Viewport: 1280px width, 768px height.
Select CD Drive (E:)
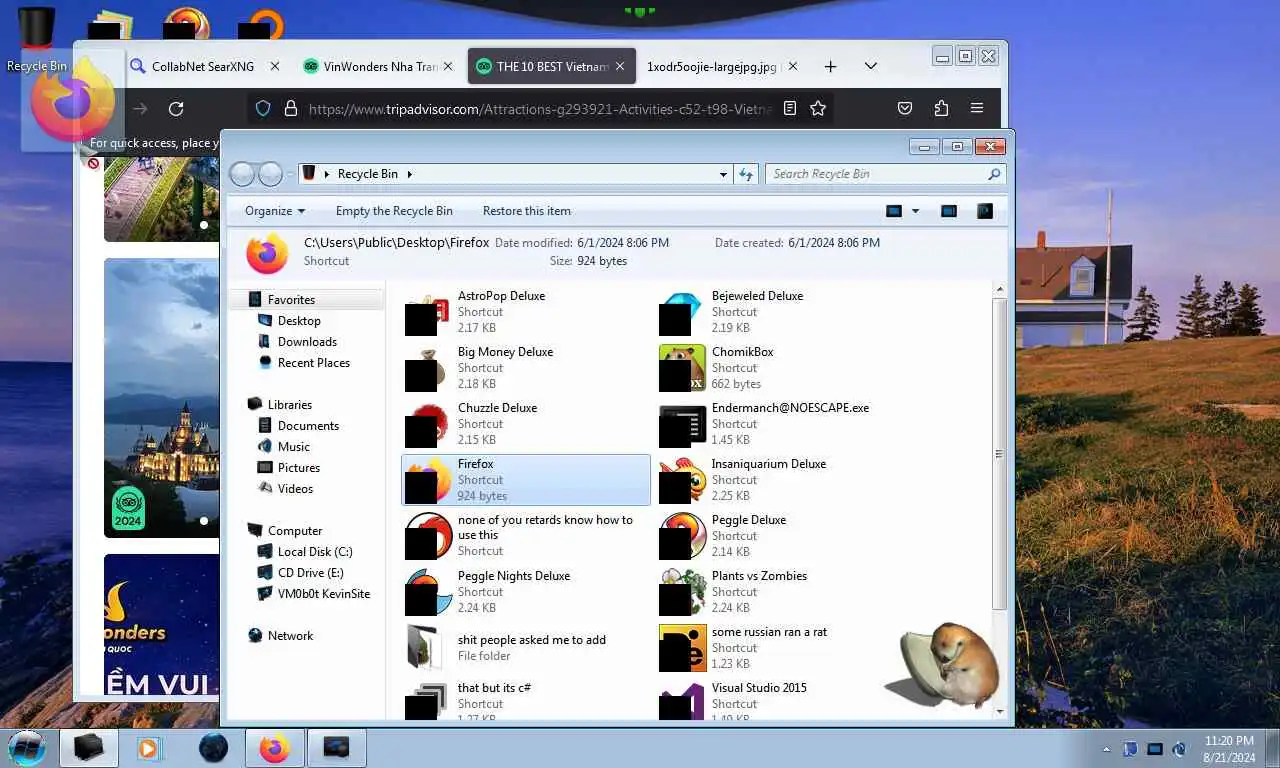coord(310,573)
